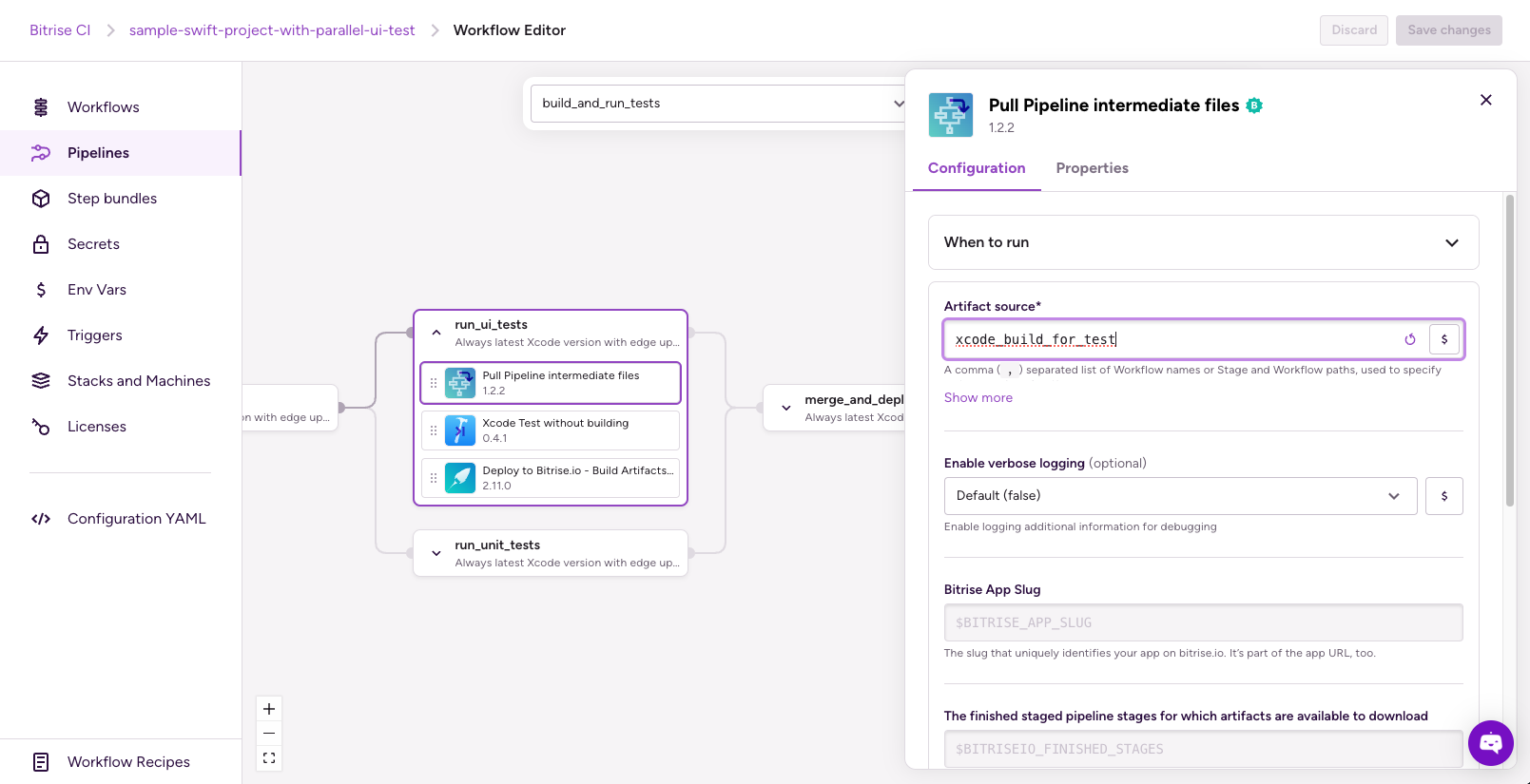Open the Workflows sidebar icon
The height and width of the screenshot is (784, 1530).
tap(41, 107)
